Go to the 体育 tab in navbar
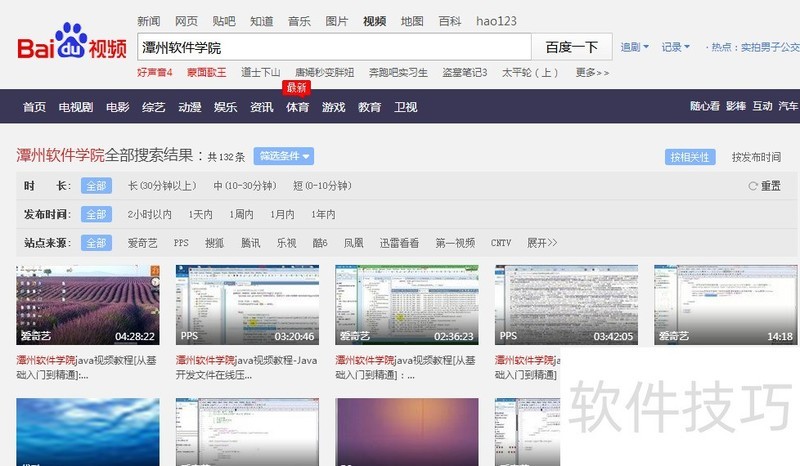This screenshot has height=466, width=800. tap(297, 107)
